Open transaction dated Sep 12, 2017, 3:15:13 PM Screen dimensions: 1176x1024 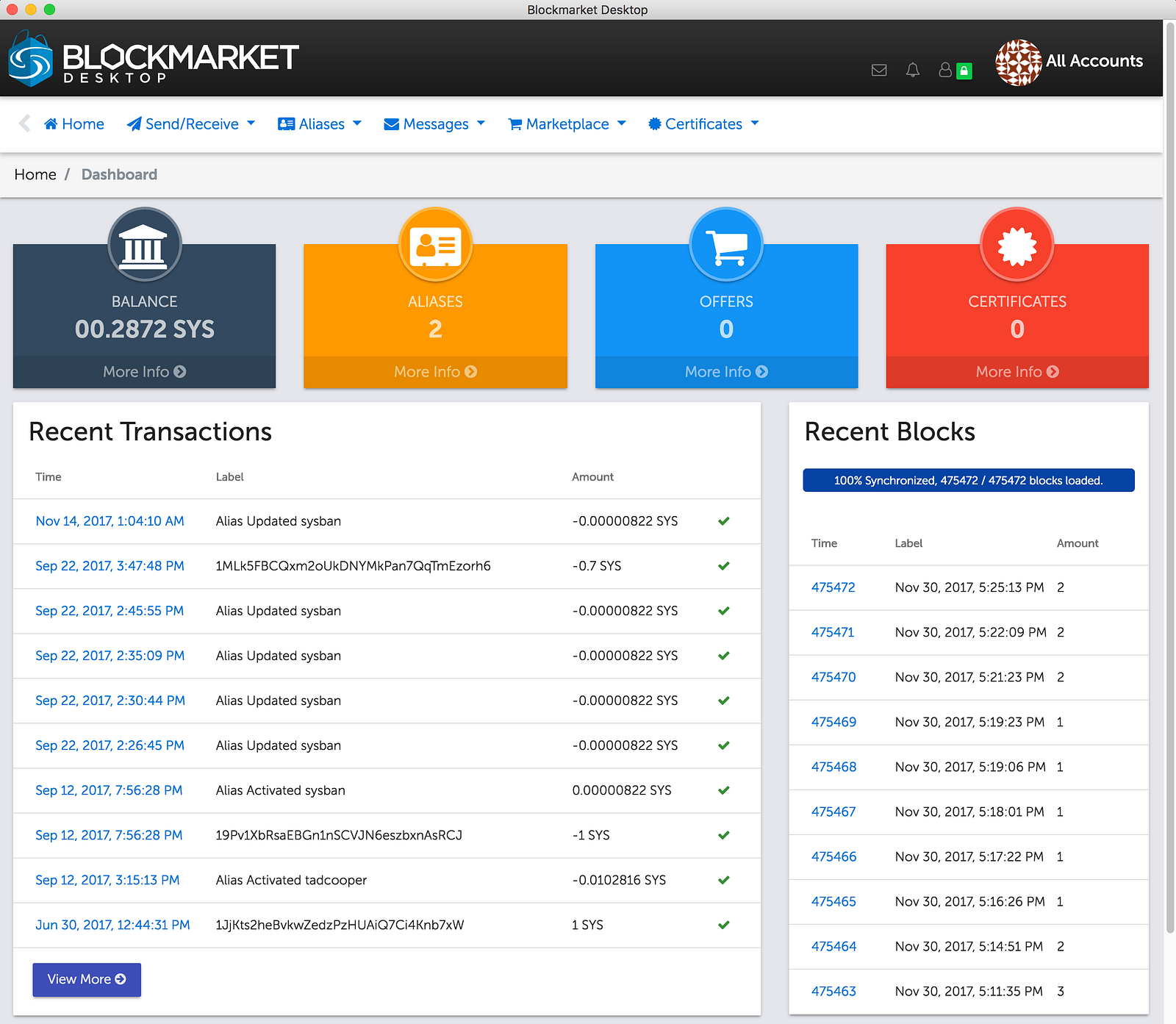click(107, 880)
